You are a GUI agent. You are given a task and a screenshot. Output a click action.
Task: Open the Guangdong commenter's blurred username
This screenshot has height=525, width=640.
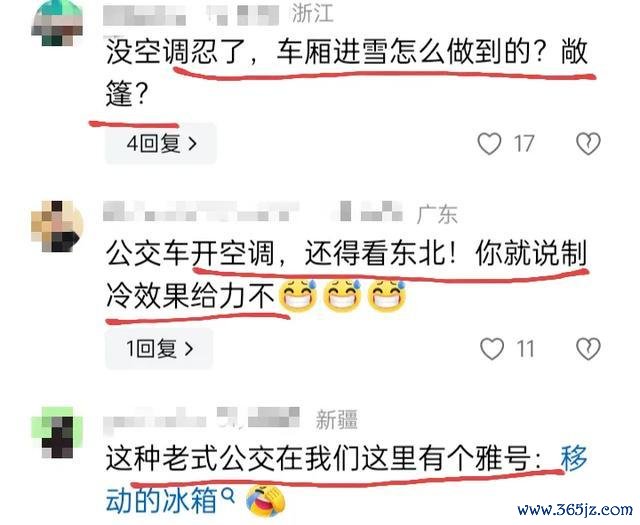point(253,211)
